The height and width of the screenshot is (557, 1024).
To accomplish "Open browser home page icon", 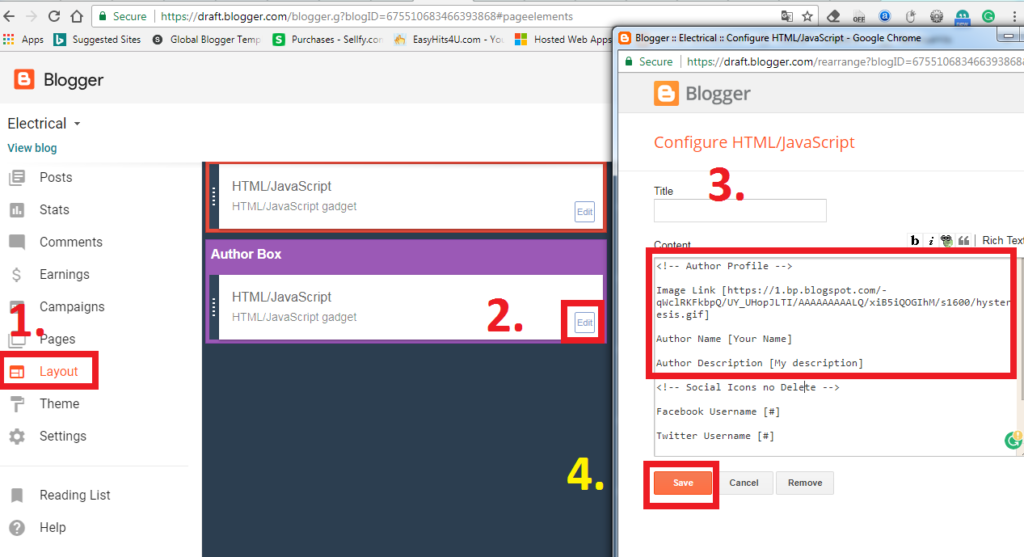I will coord(76,16).
